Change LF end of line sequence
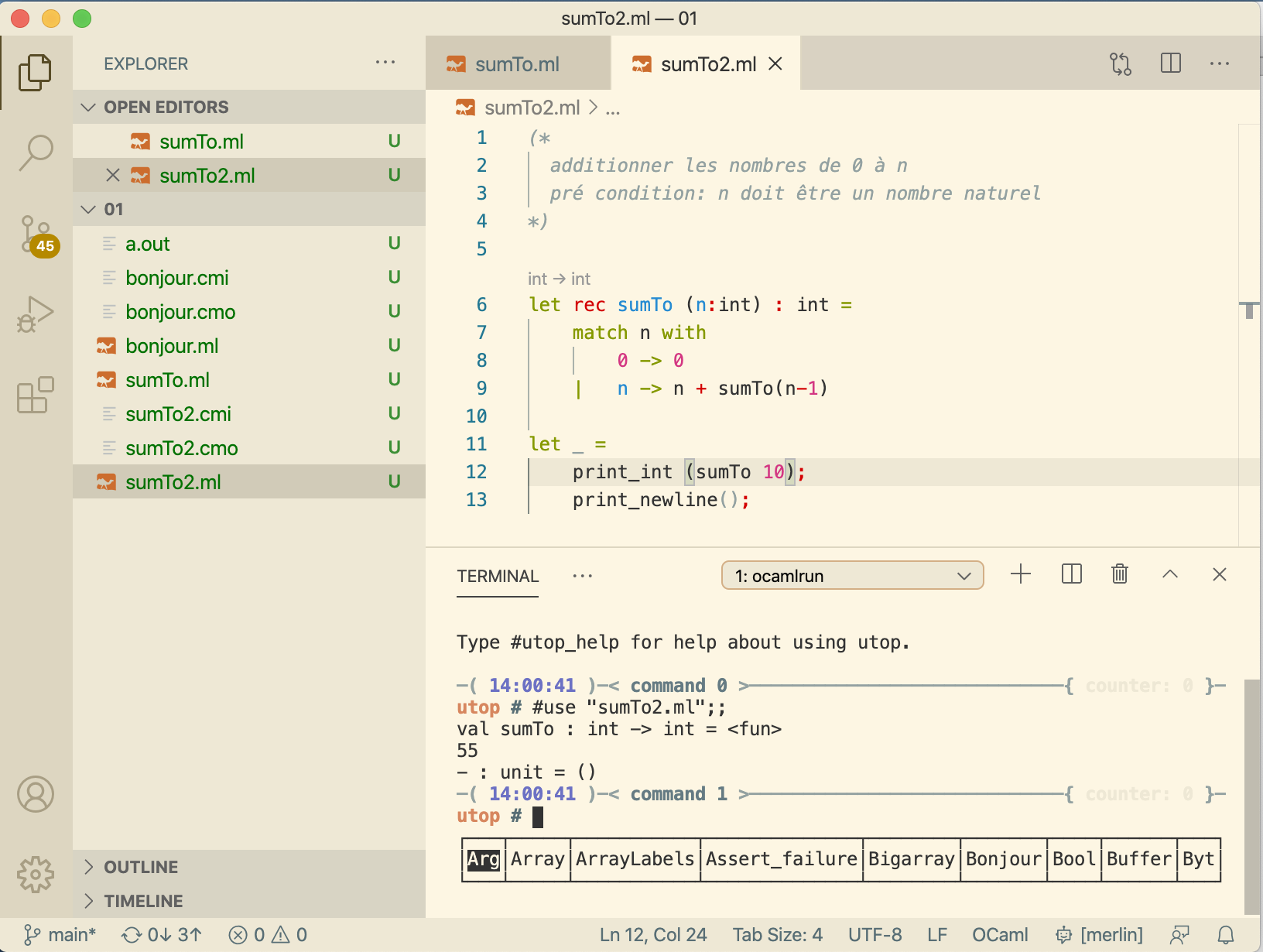 pos(937,935)
